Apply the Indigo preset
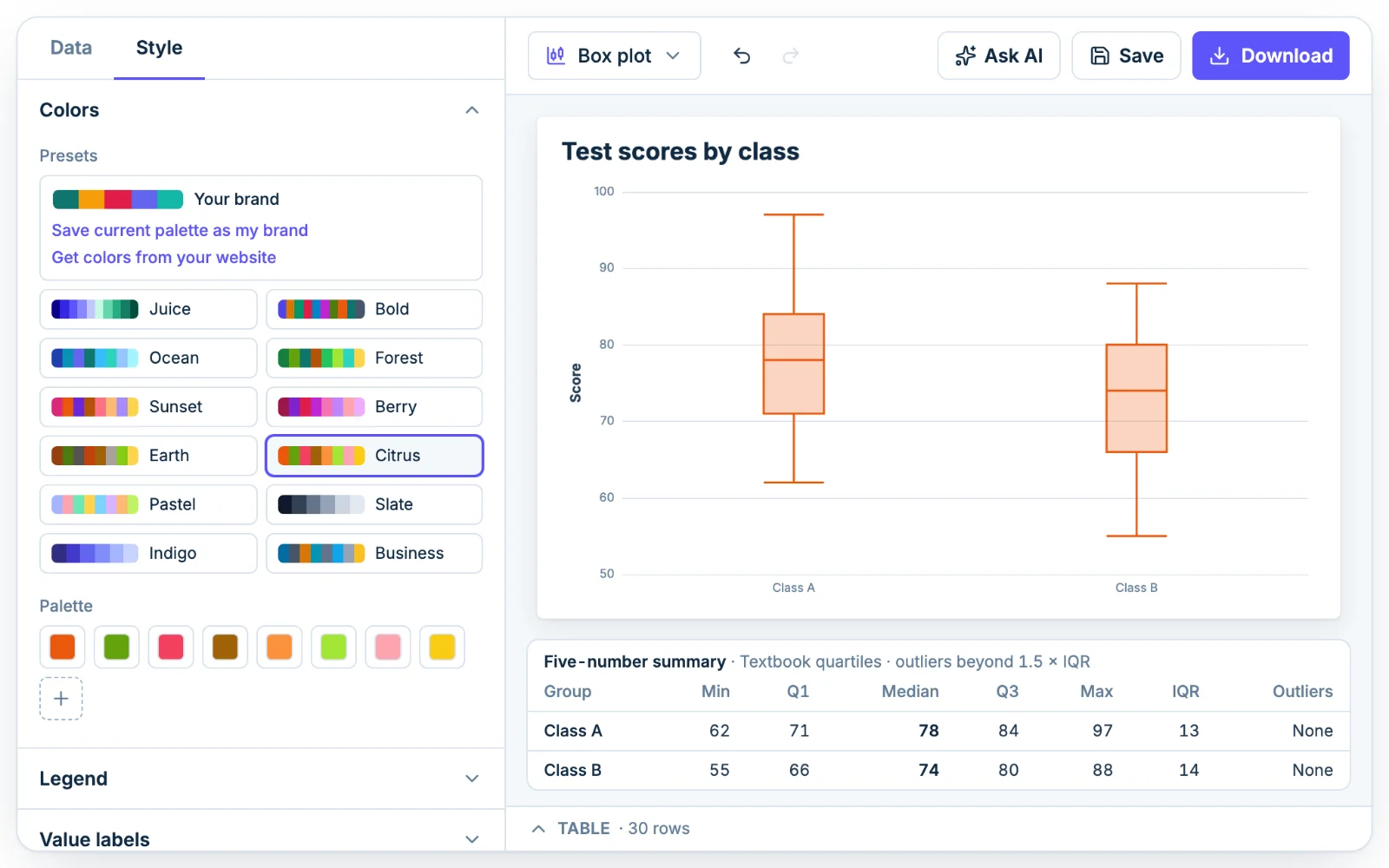This screenshot has height=868, width=1389. click(x=148, y=553)
